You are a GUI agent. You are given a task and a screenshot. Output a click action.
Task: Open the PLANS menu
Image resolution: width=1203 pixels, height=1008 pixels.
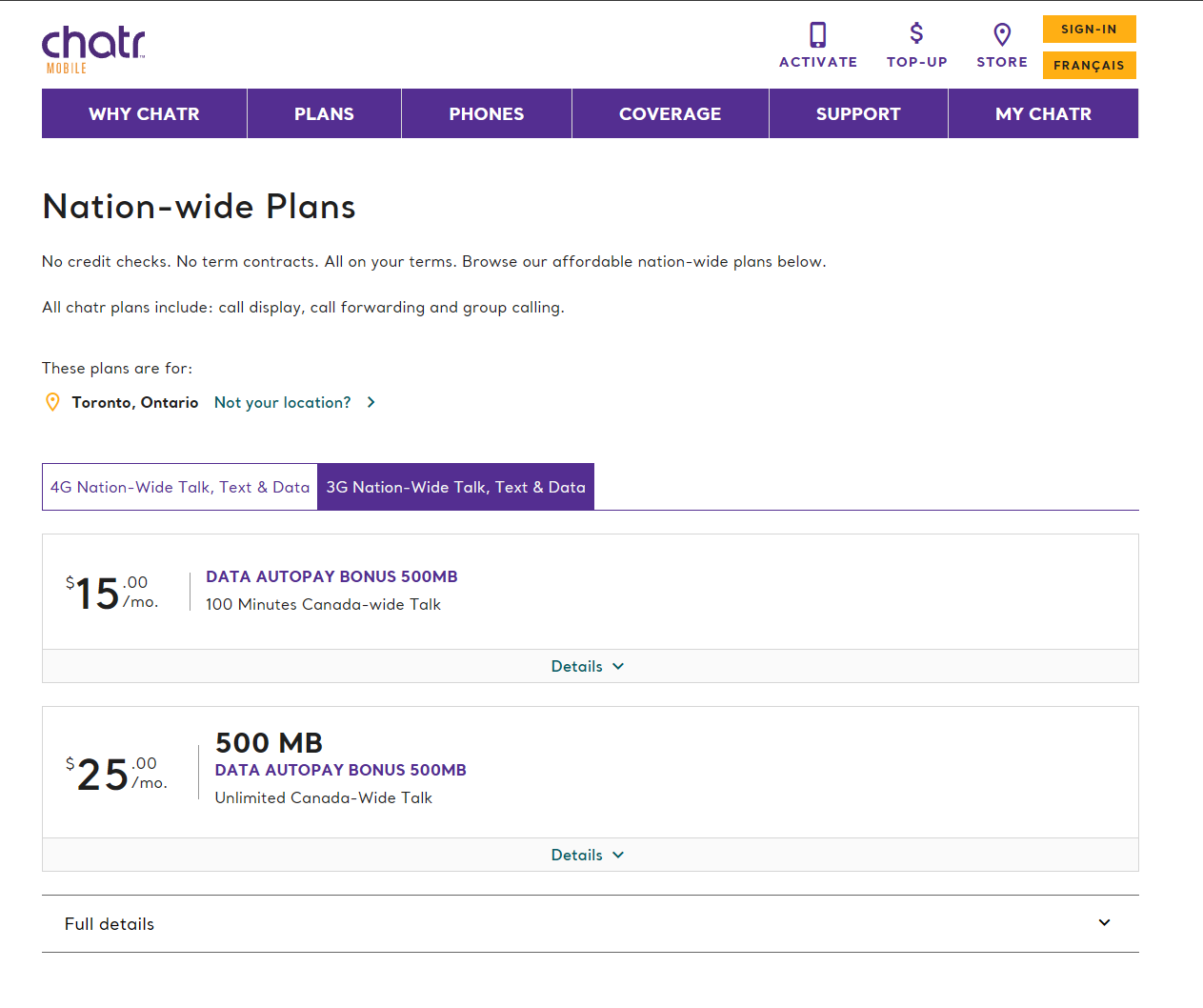pos(324,113)
